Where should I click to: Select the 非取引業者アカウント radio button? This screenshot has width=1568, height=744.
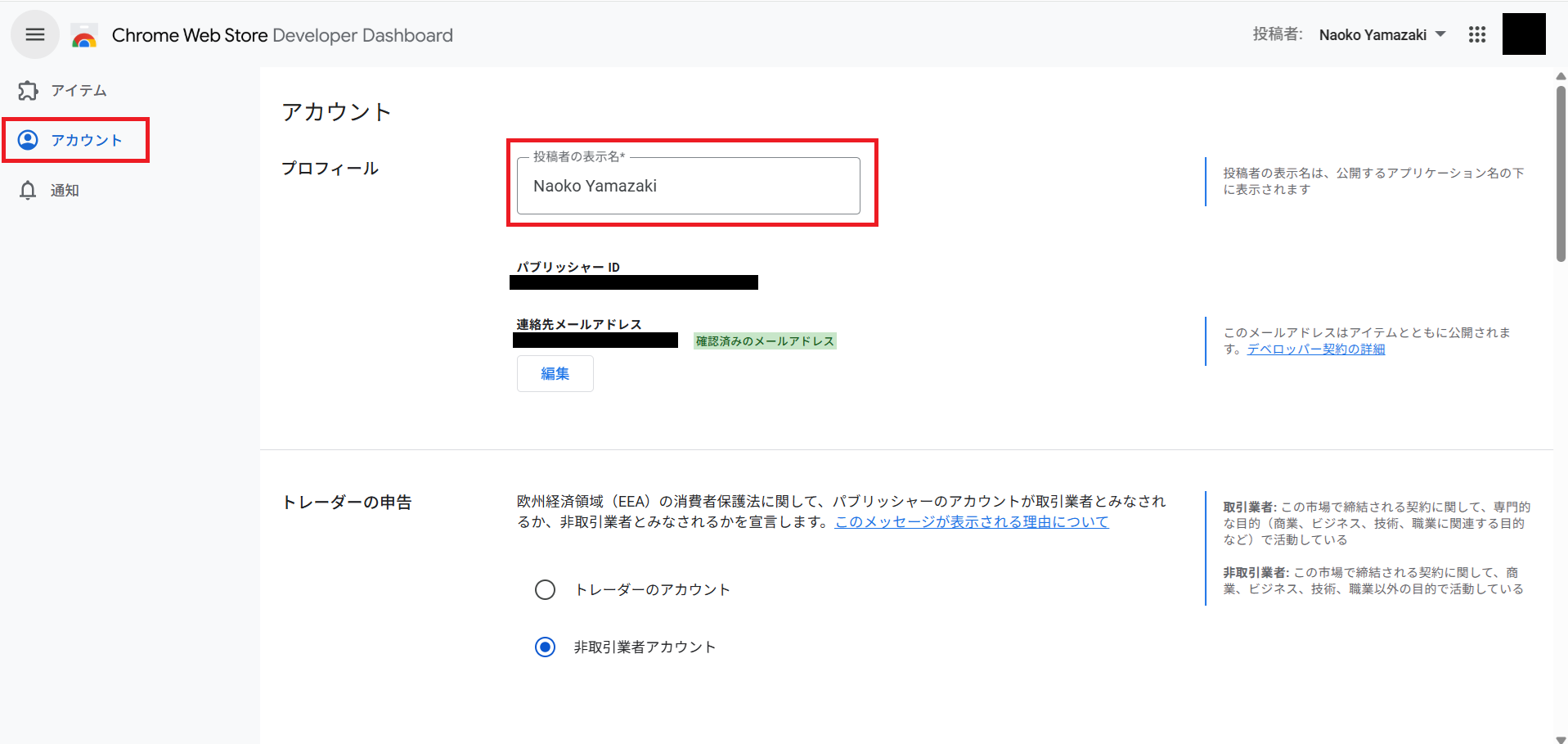[x=545, y=647]
